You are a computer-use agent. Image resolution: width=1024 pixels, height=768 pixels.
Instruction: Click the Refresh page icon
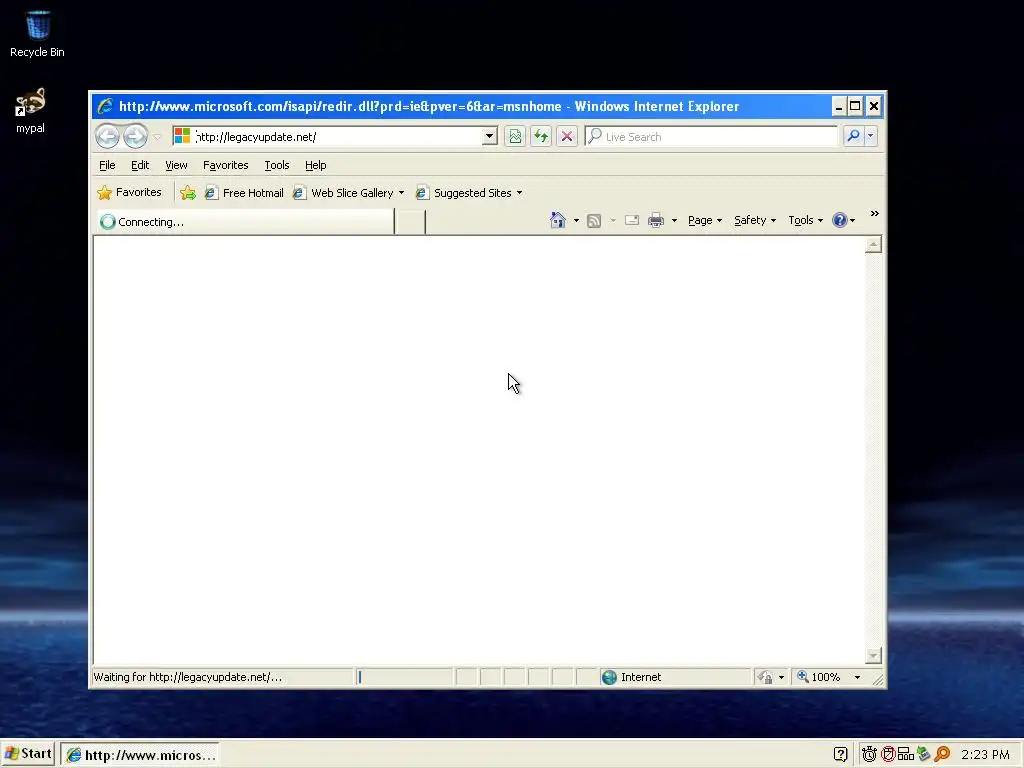541,136
